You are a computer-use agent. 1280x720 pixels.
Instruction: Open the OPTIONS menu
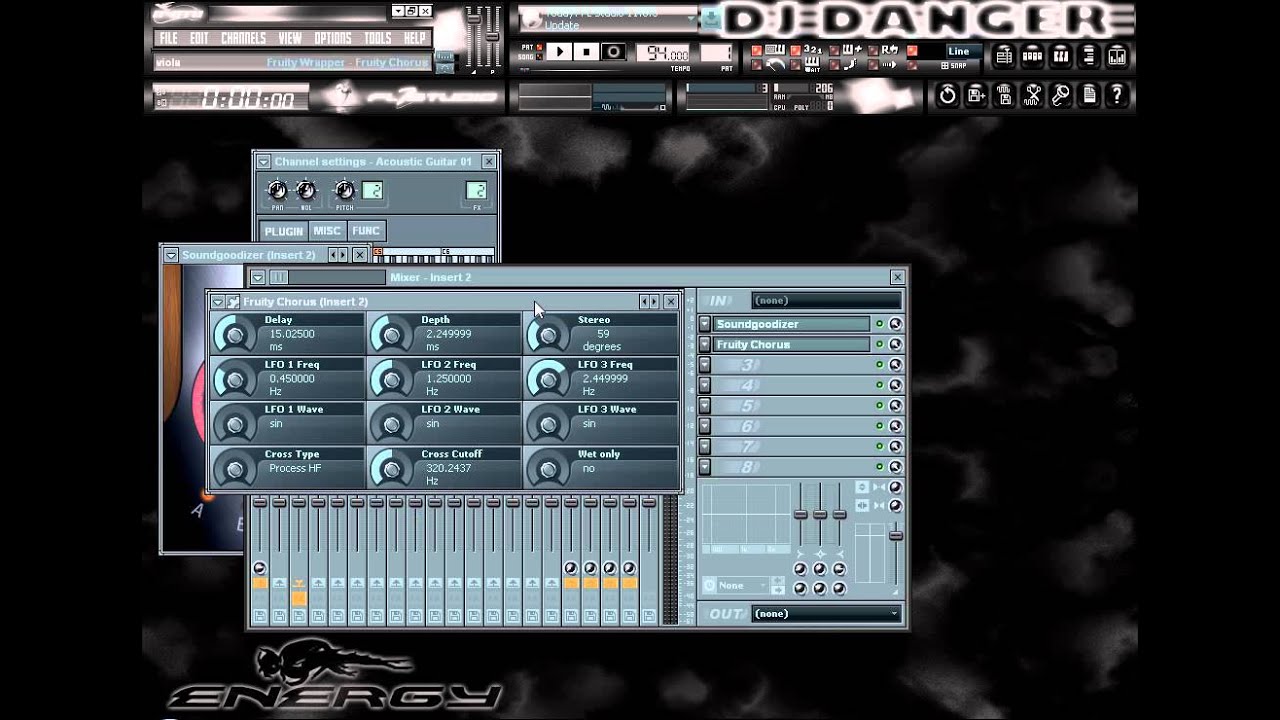(333, 38)
